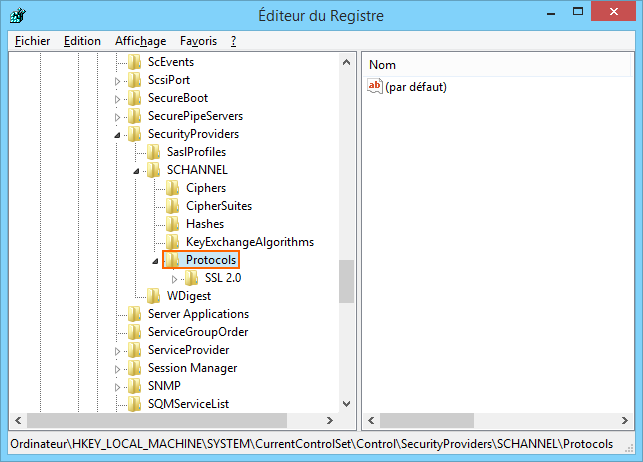Click the values pane scroll left arrow

coord(372,421)
